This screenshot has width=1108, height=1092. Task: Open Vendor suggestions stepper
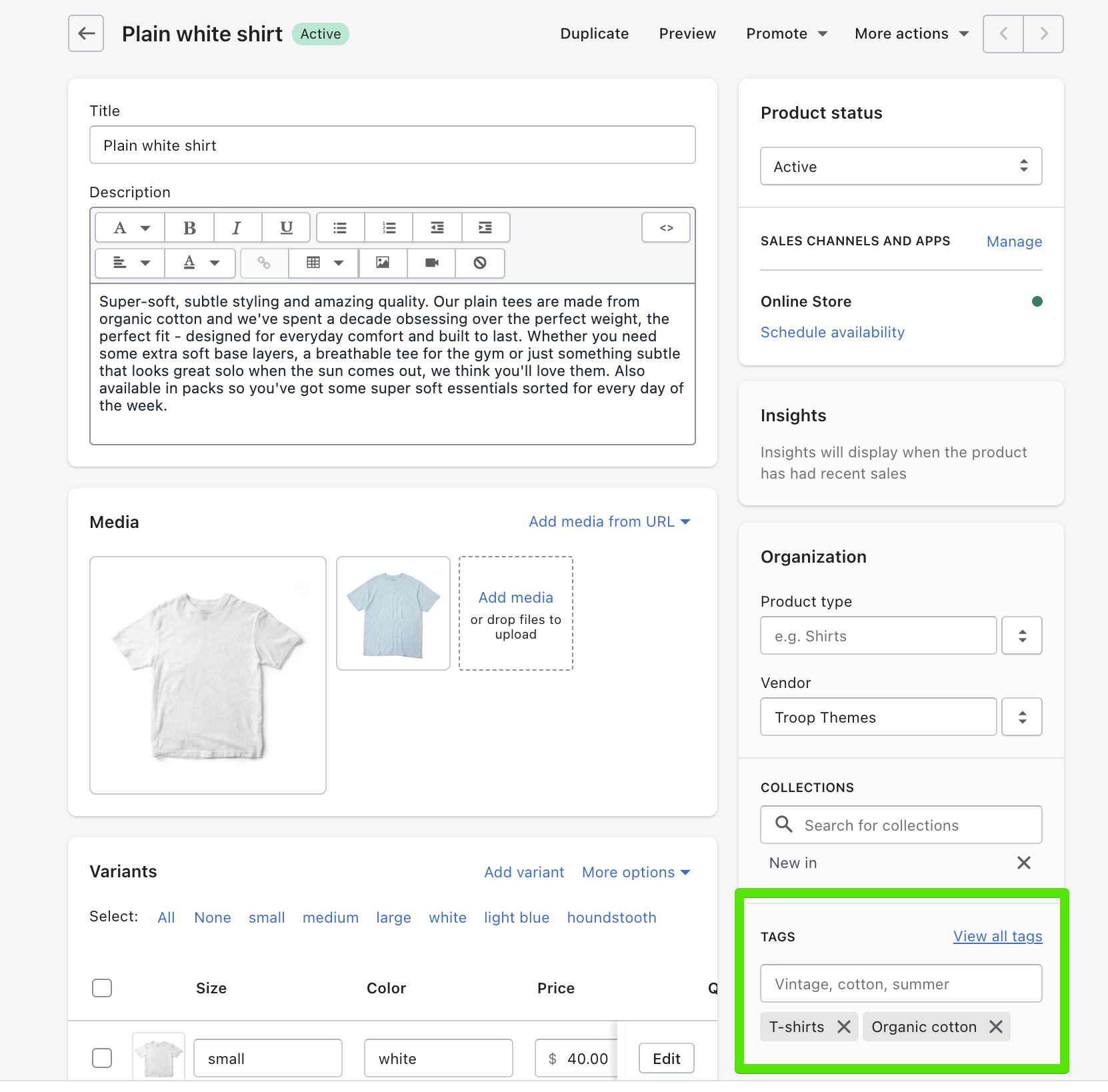tap(1022, 717)
